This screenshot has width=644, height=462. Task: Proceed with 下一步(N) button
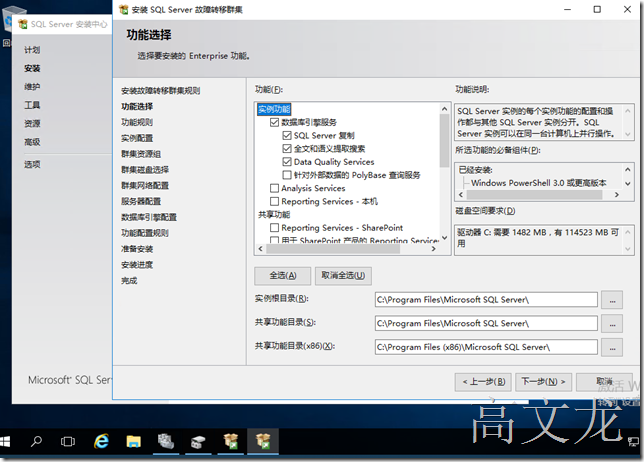(x=543, y=382)
